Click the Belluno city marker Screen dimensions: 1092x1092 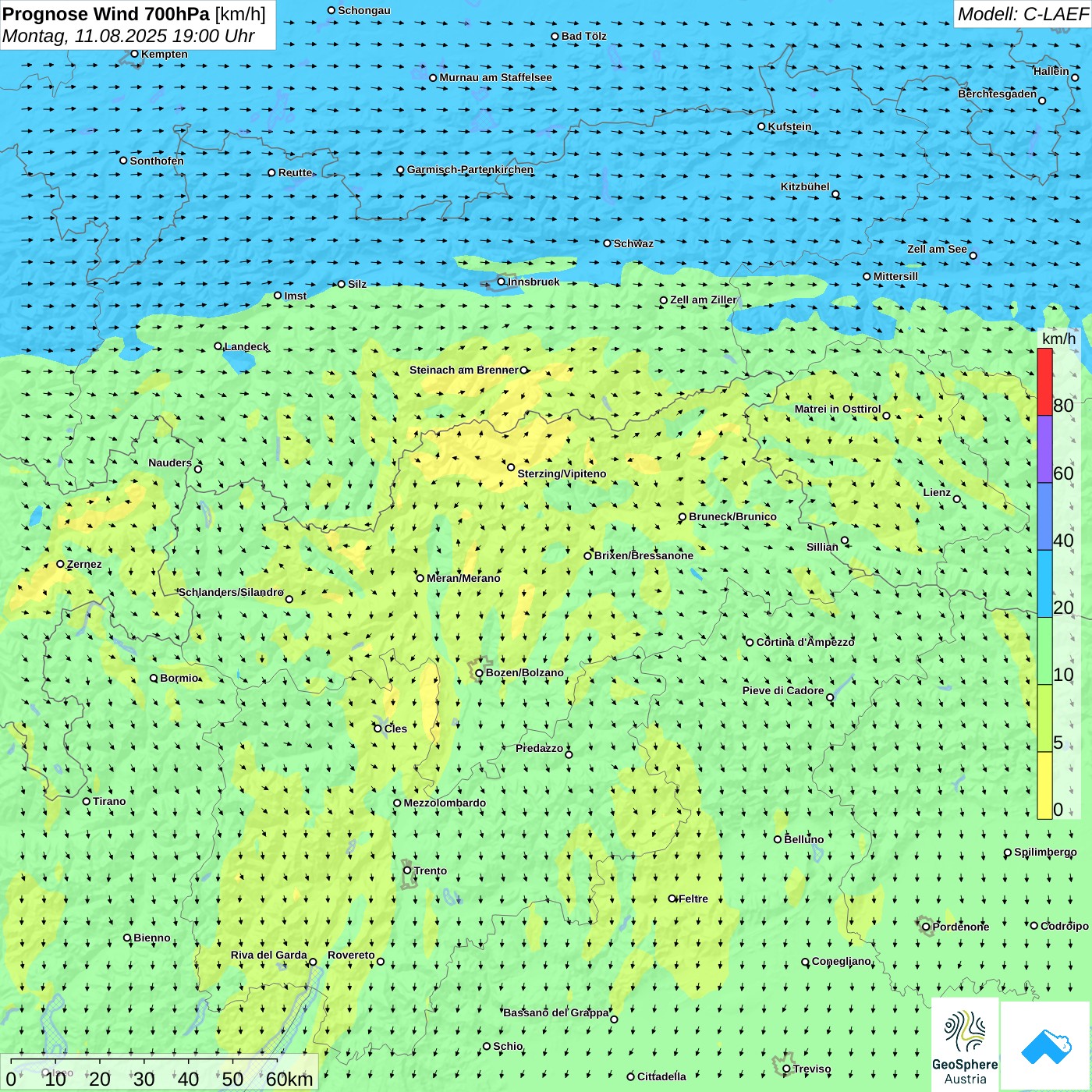778,839
